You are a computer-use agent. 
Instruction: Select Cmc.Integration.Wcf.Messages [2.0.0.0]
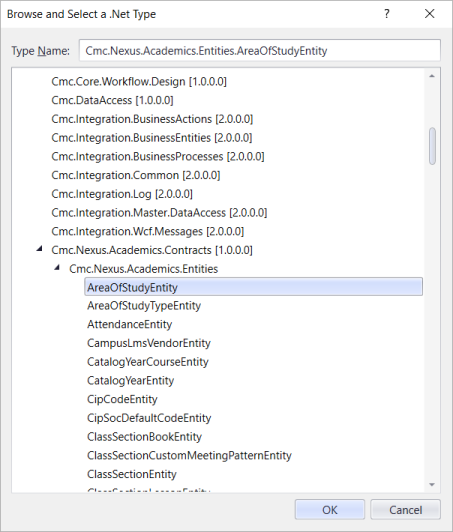coord(148,231)
